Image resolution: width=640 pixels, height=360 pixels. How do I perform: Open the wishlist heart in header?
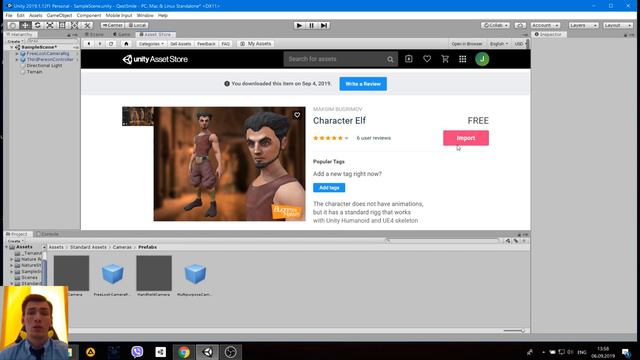[427, 59]
